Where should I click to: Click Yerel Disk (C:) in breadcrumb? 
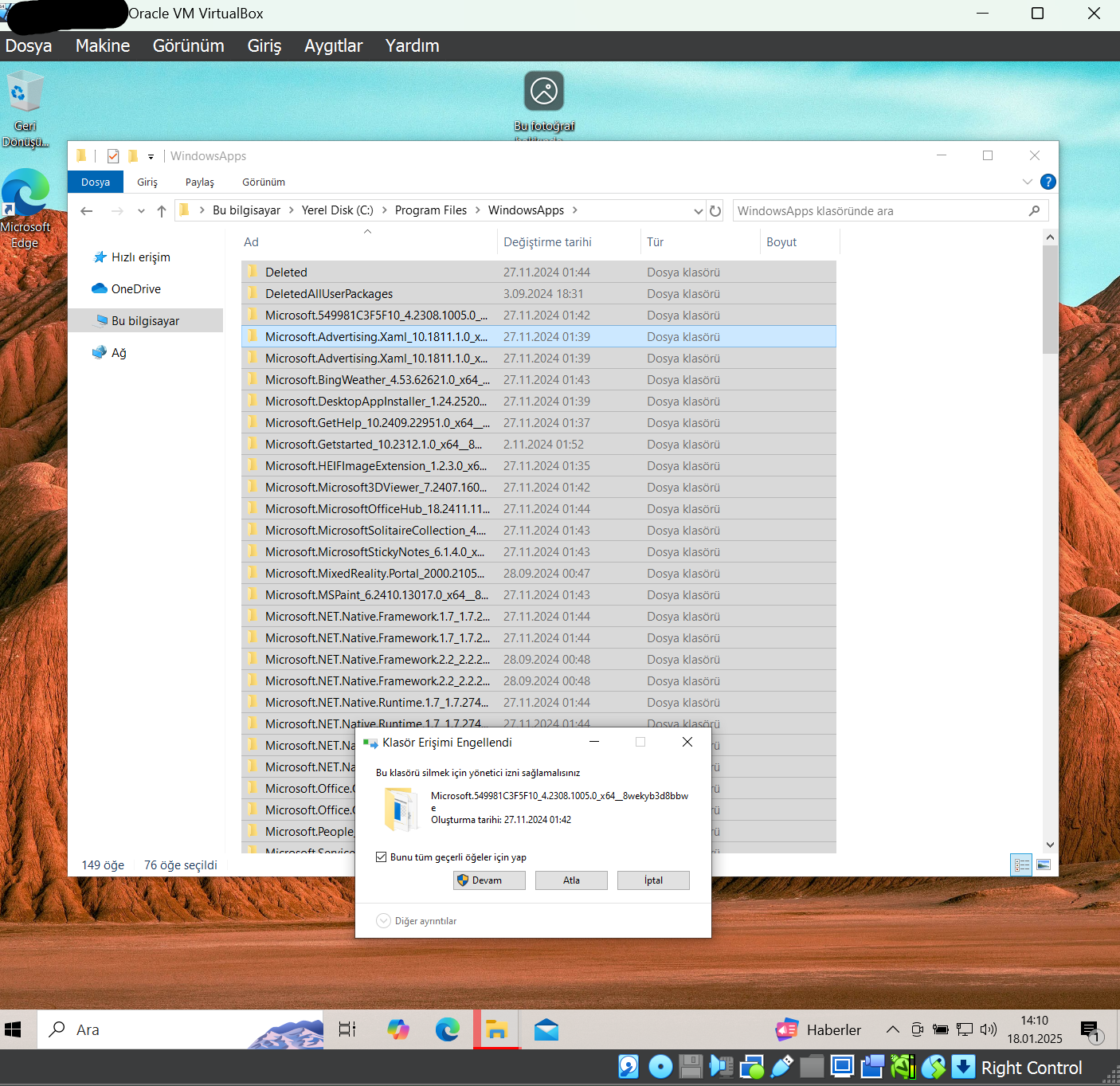[337, 210]
